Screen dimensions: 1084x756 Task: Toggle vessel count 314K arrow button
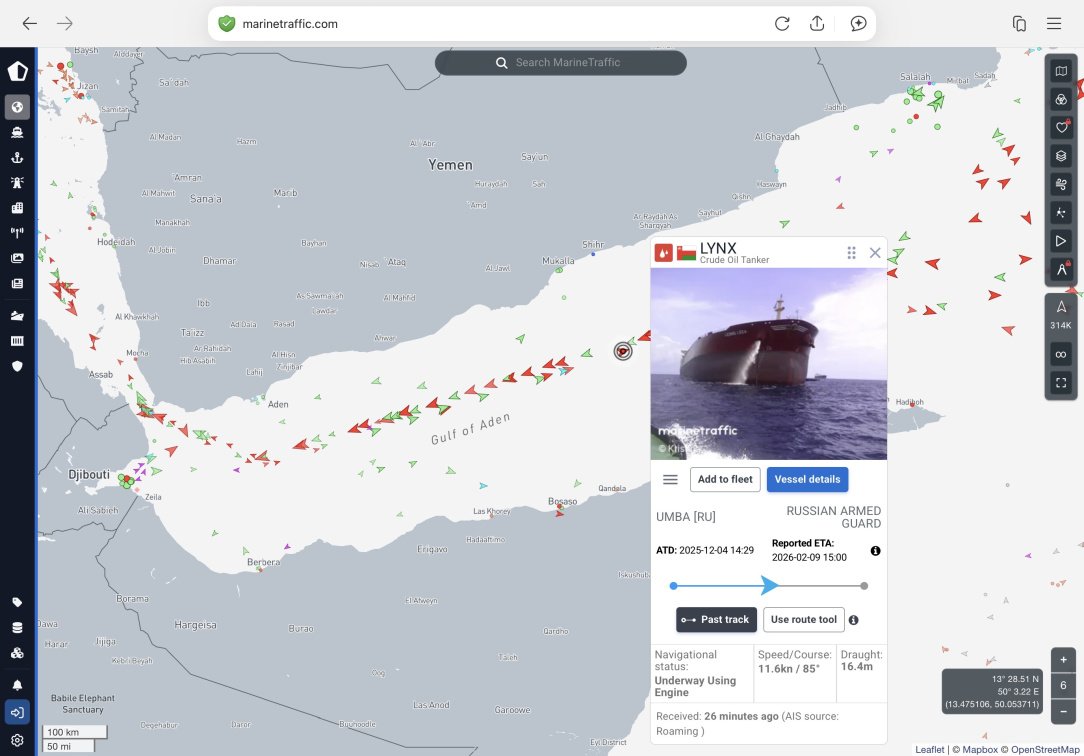point(1061,314)
